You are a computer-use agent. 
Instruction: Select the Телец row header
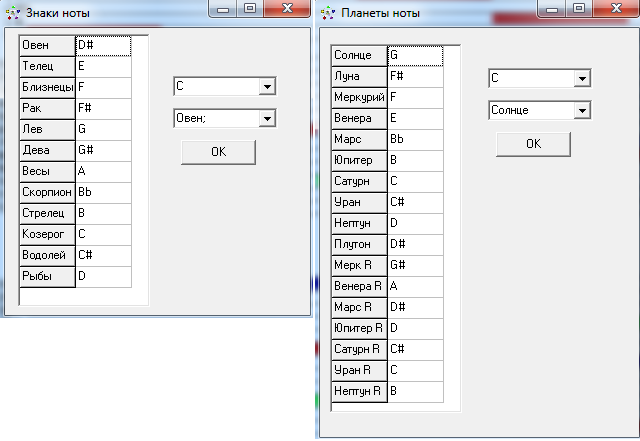point(47,67)
